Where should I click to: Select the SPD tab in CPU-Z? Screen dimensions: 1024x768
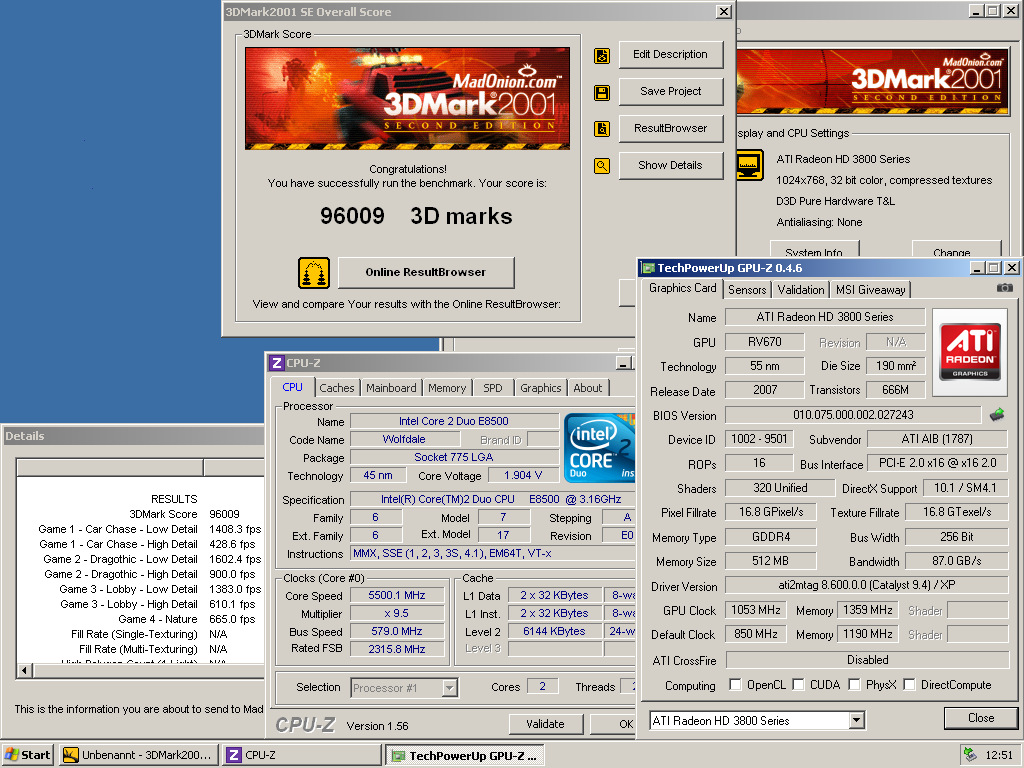click(492, 388)
